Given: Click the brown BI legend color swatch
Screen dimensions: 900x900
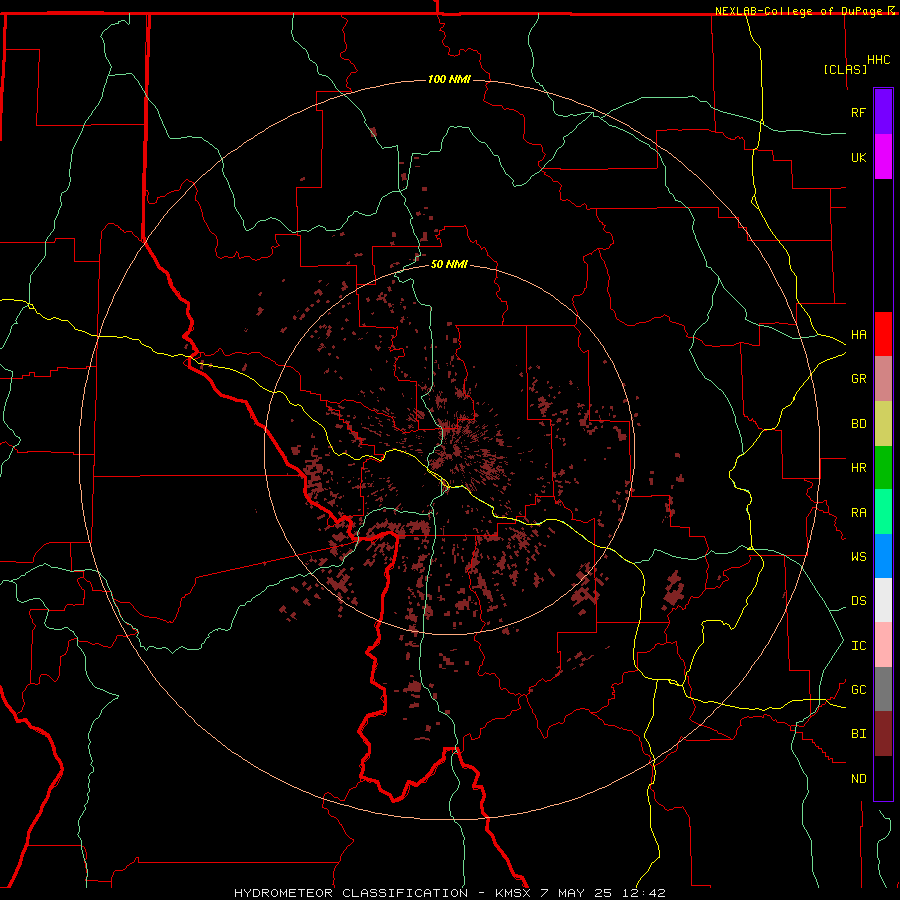Looking at the screenshot, I should [883, 734].
